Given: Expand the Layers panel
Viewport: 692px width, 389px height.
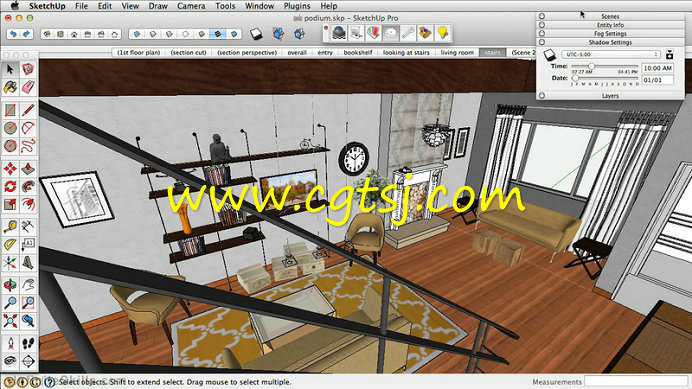Looking at the screenshot, I should 610,96.
